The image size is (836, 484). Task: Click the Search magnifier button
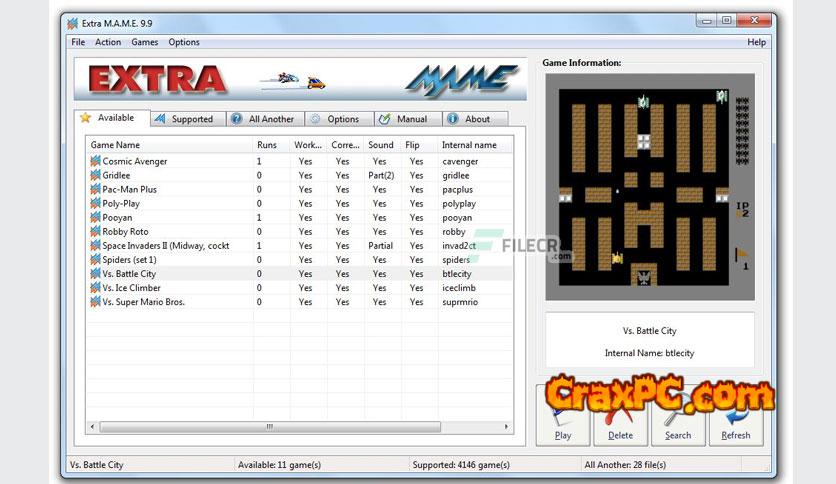pyautogui.click(x=678, y=414)
